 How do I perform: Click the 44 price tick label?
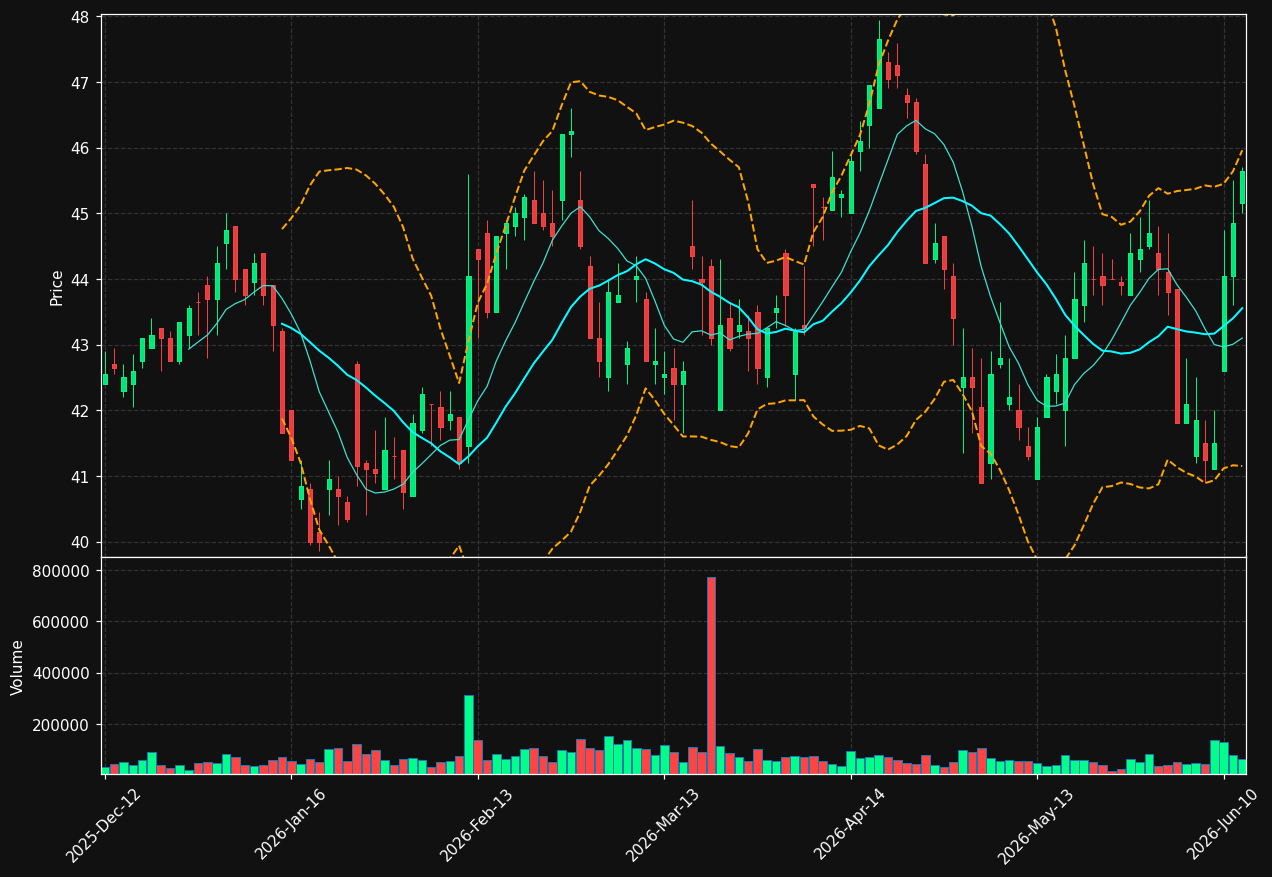[x=80, y=280]
